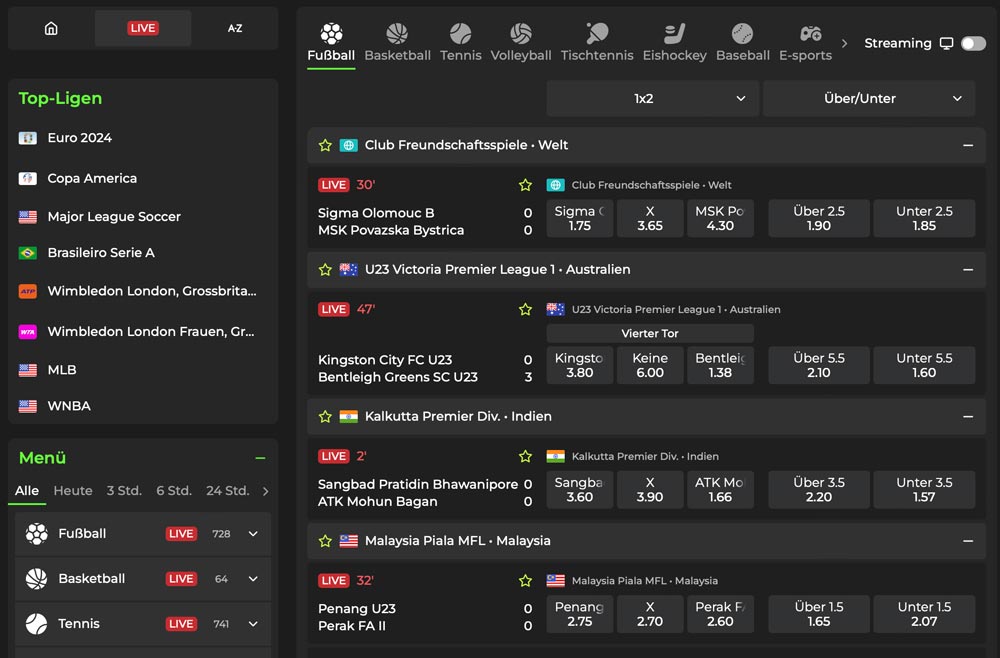This screenshot has width=1000, height=658.
Task: Open the Über/Unter market dropdown
Action: click(x=868, y=99)
